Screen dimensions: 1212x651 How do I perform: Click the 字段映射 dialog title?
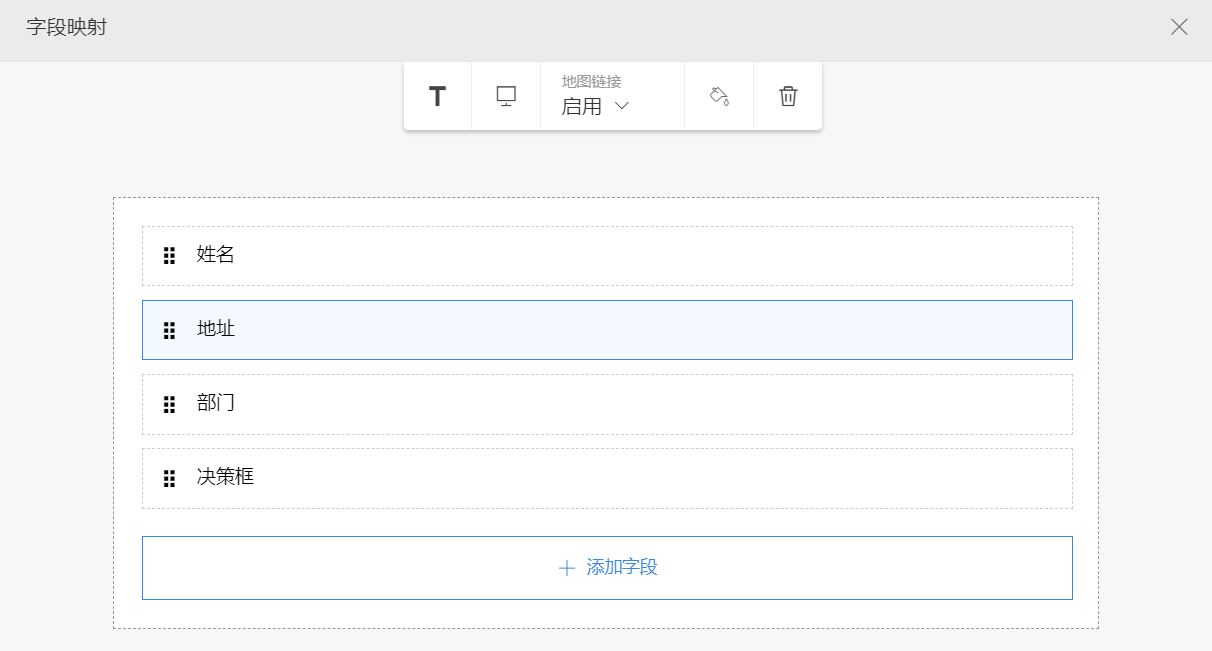point(66,27)
